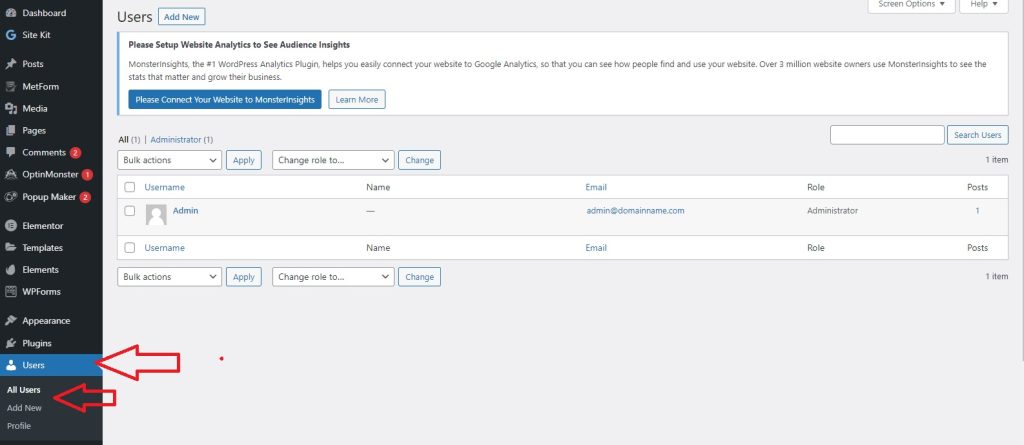
Task: Click the Elements leaf icon
Action: coord(10,270)
